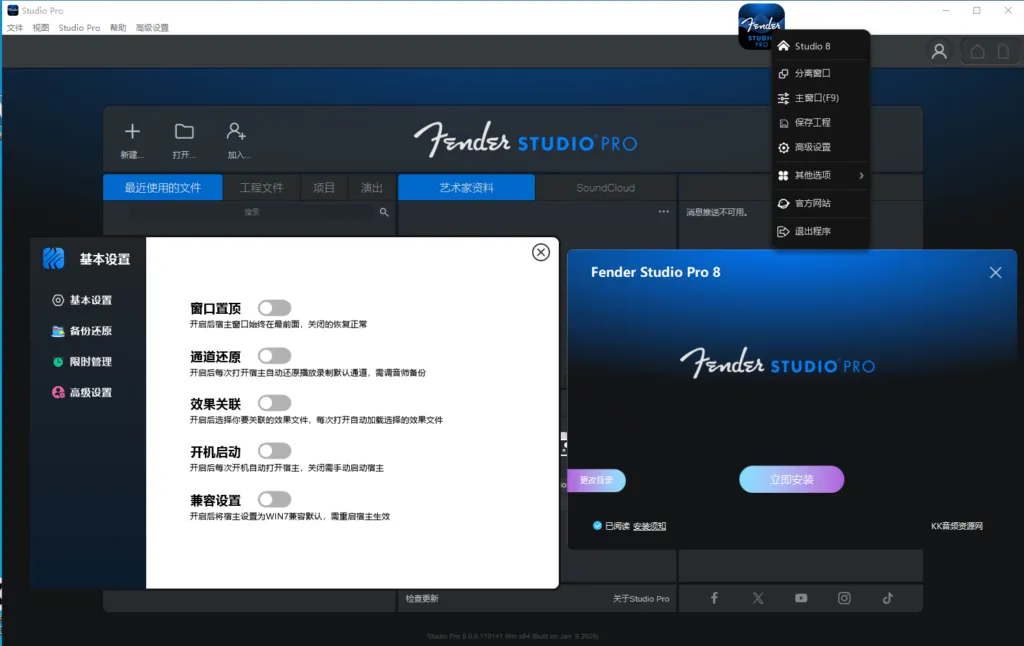This screenshot has height=646, width=1024.
Task: Select 限时管理 in the settings sidebar
Action: pos(82,361)
